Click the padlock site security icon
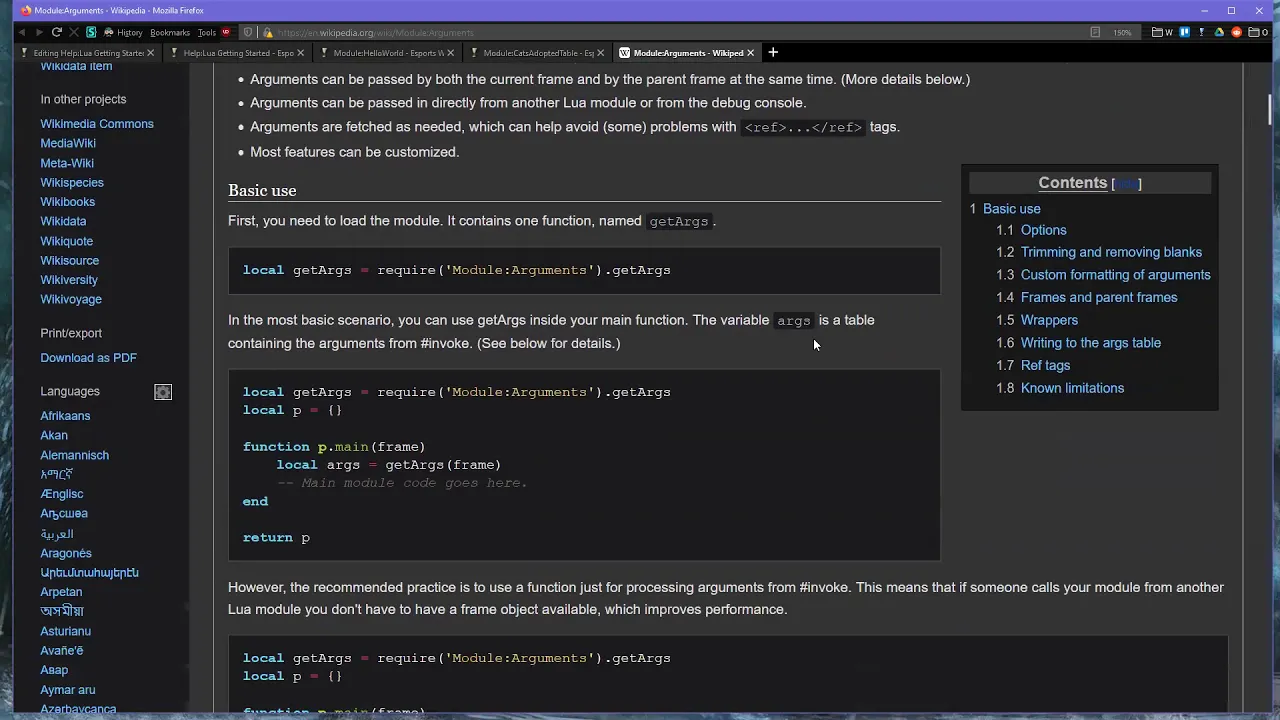Image resolution: width=1280 pixels, height=720 pixels. point(268,32)
